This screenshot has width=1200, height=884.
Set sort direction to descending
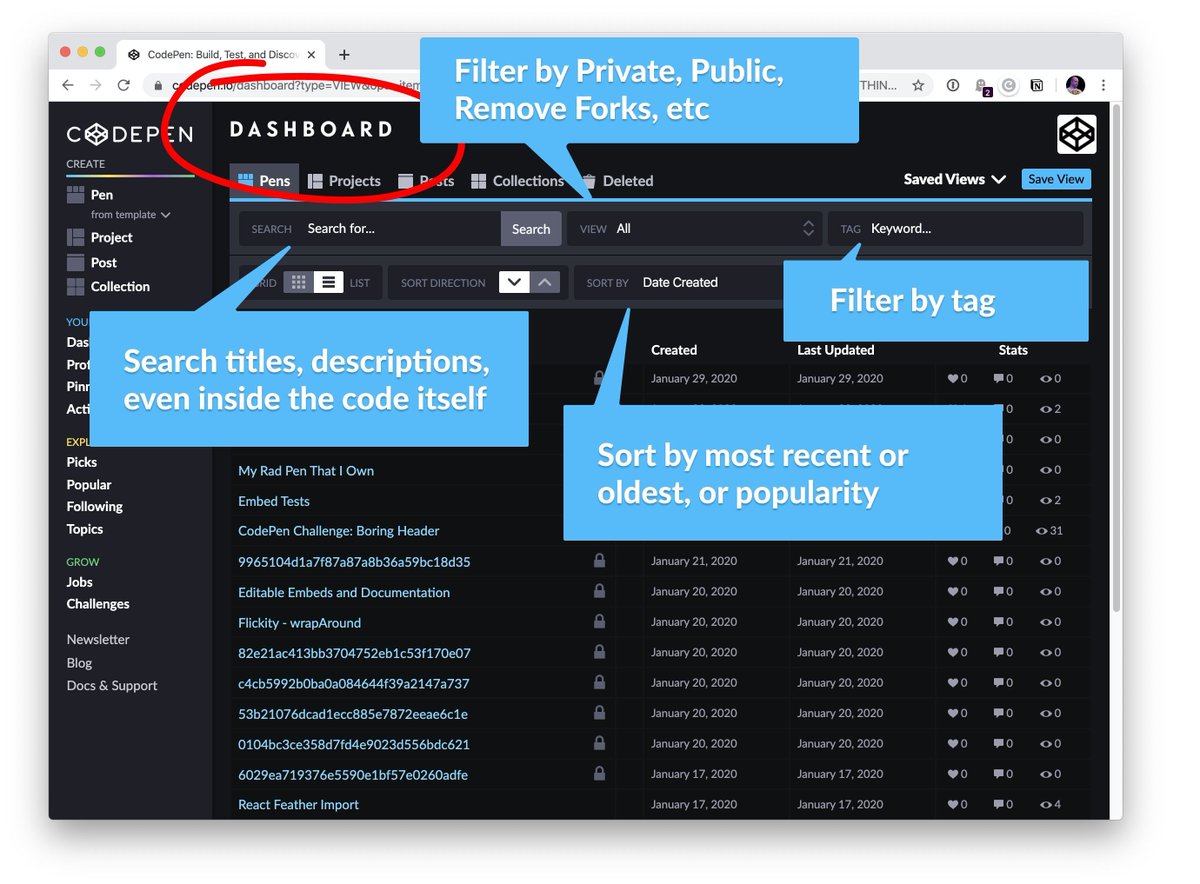(513, 282)
